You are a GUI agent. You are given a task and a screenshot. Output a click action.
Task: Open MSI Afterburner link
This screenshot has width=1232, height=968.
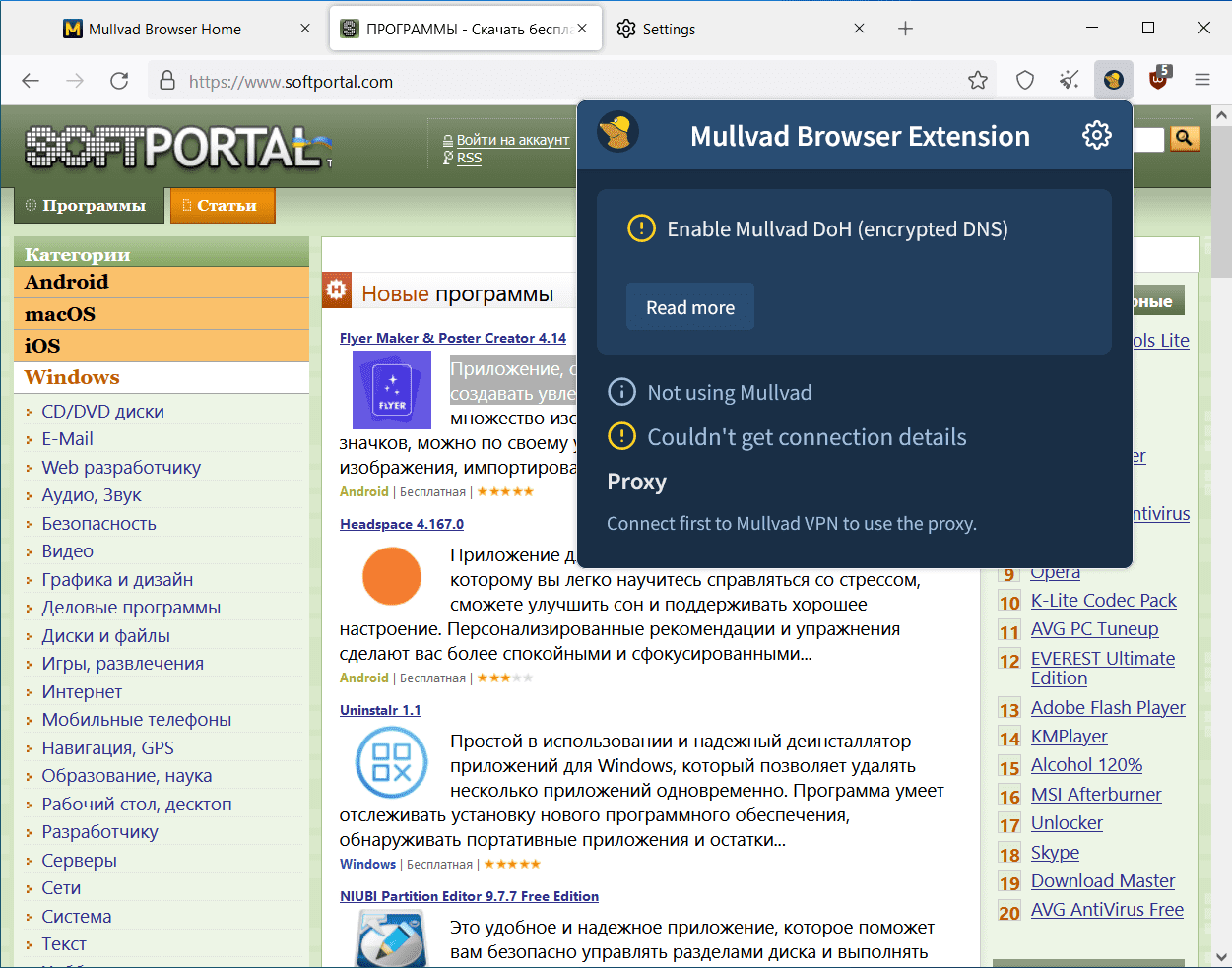[1096, 795]
